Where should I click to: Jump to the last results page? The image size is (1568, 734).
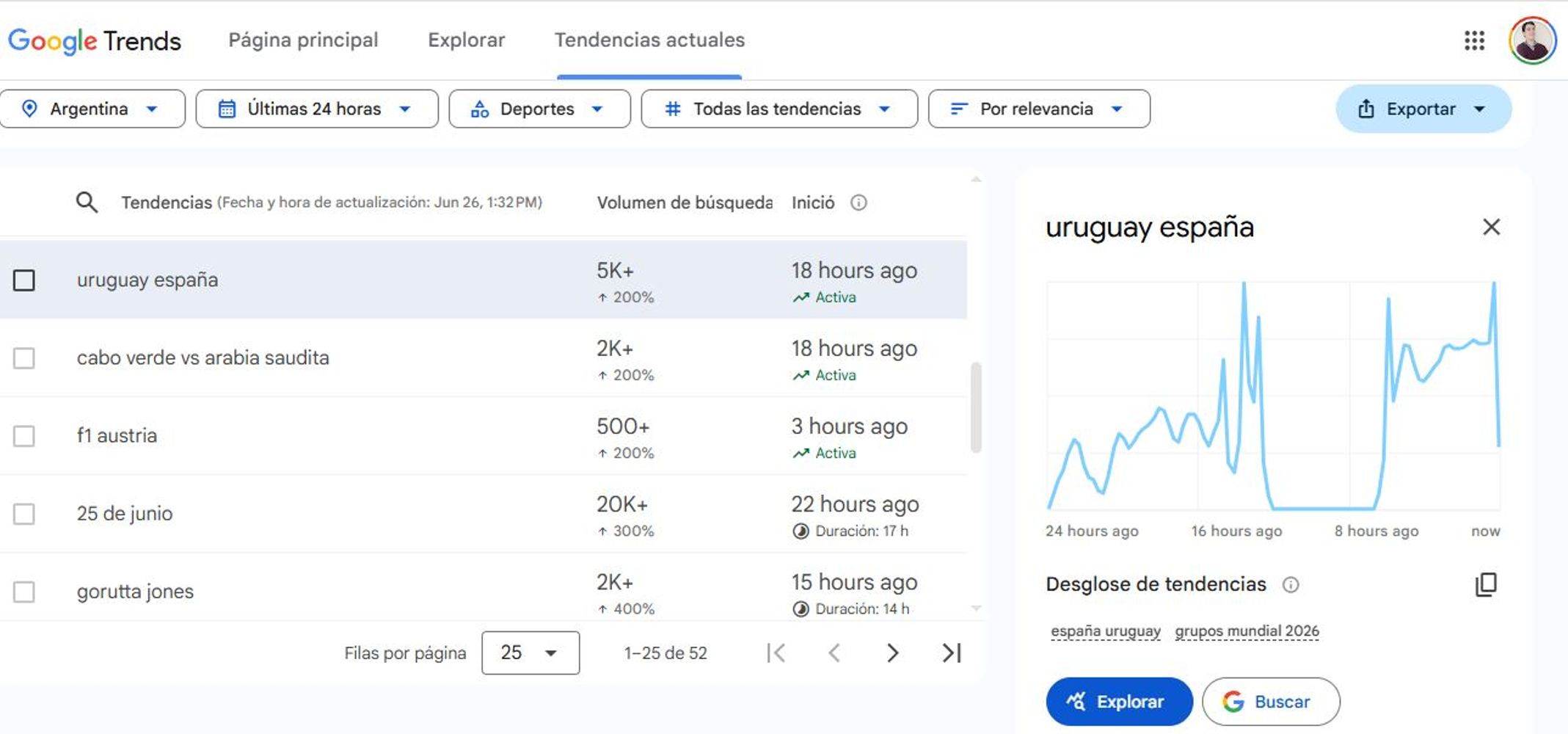(951, 653)
